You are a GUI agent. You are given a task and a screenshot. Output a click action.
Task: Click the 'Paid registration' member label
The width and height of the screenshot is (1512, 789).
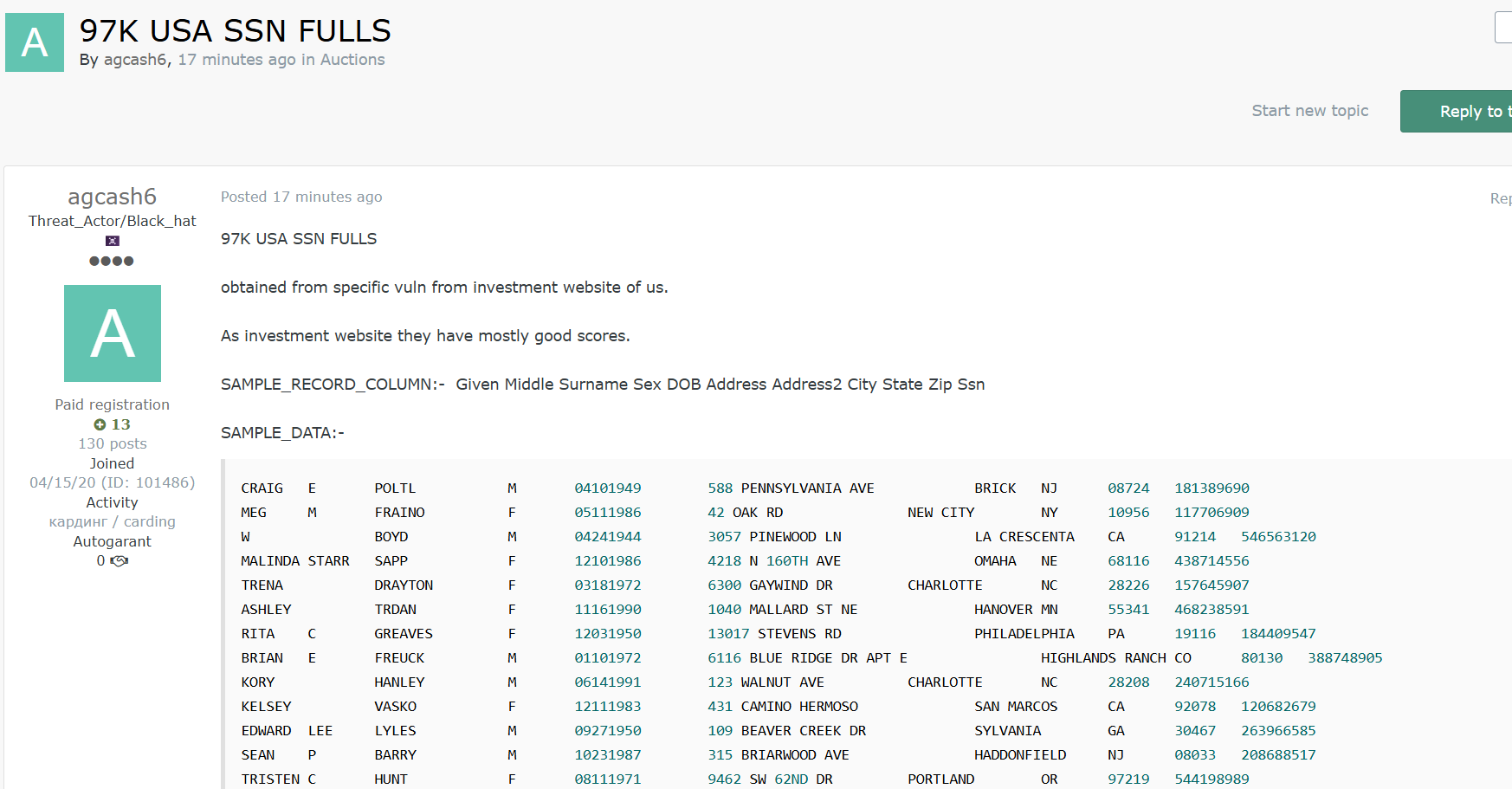coord(113,404)
